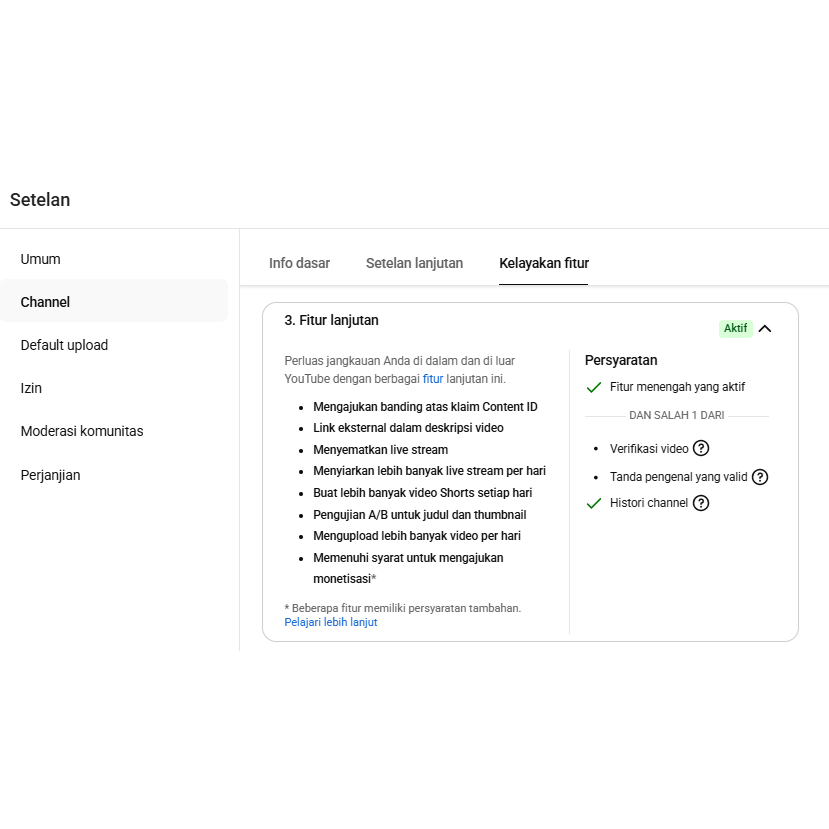Viewport: 829px width, 829px height.
Task: Collapse the Fitur lanjutan section chevron
Action: tap(765, 328)
